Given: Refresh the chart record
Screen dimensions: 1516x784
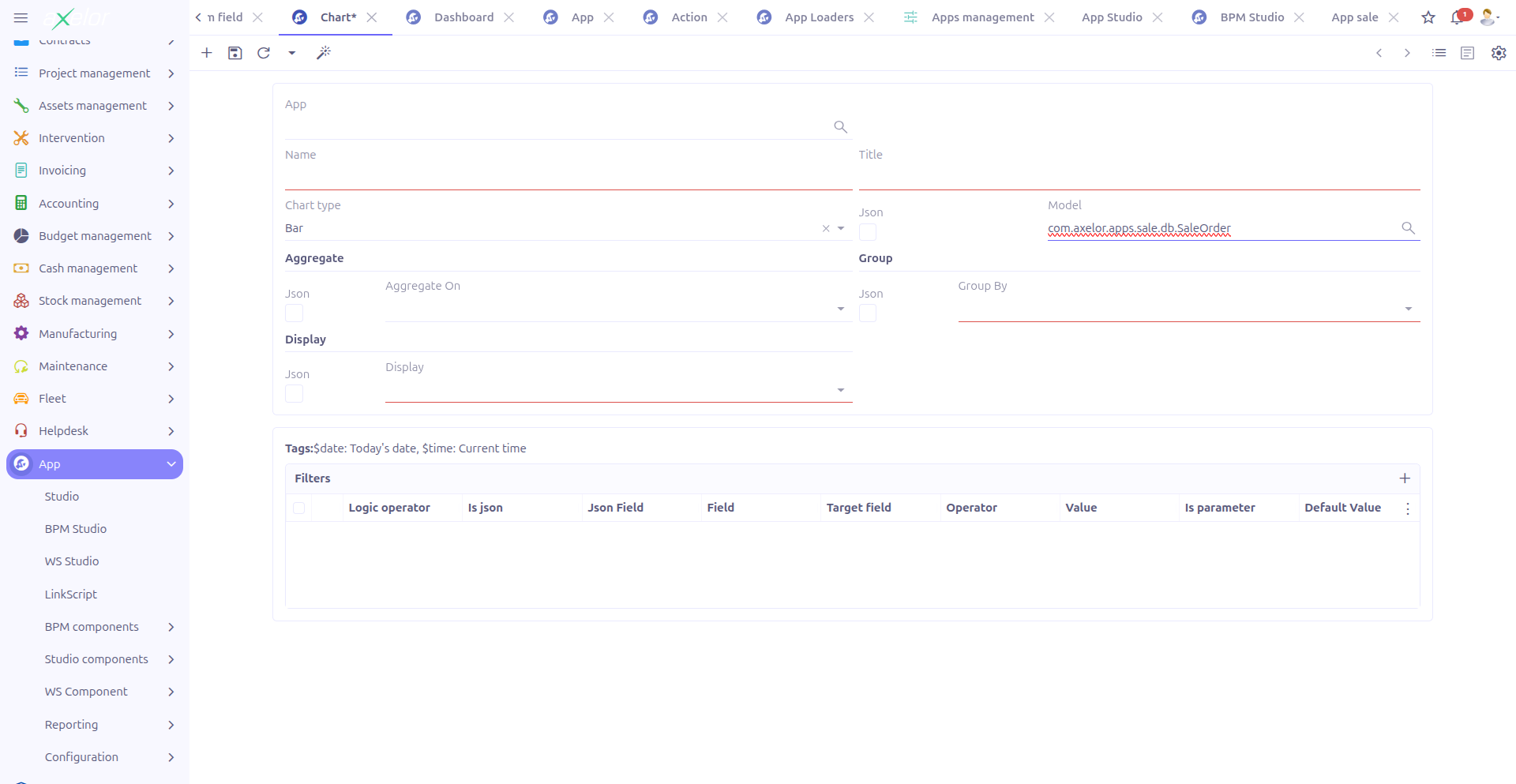Looking at the screenshot, I should coord(264,53).
